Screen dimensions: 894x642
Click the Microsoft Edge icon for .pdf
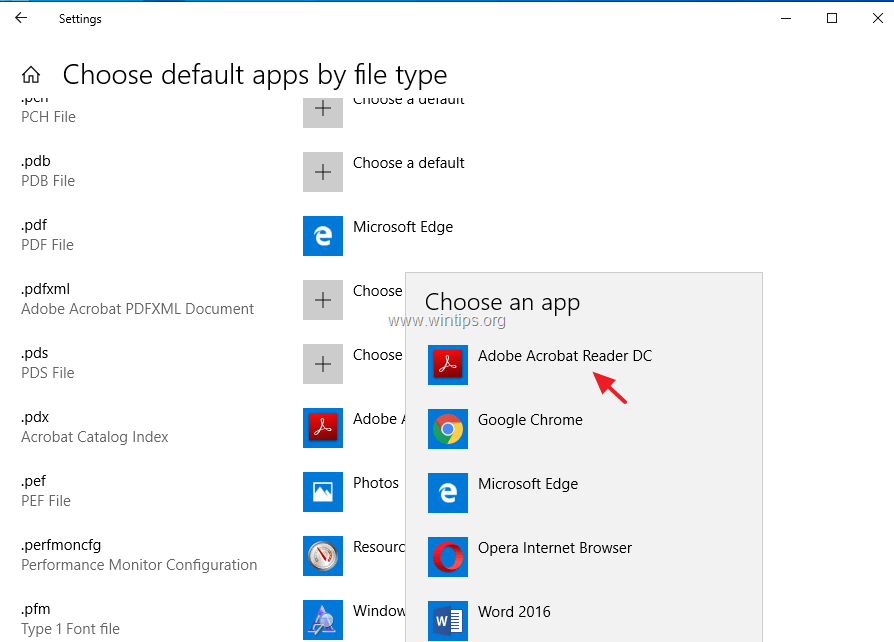pos(323,235)
